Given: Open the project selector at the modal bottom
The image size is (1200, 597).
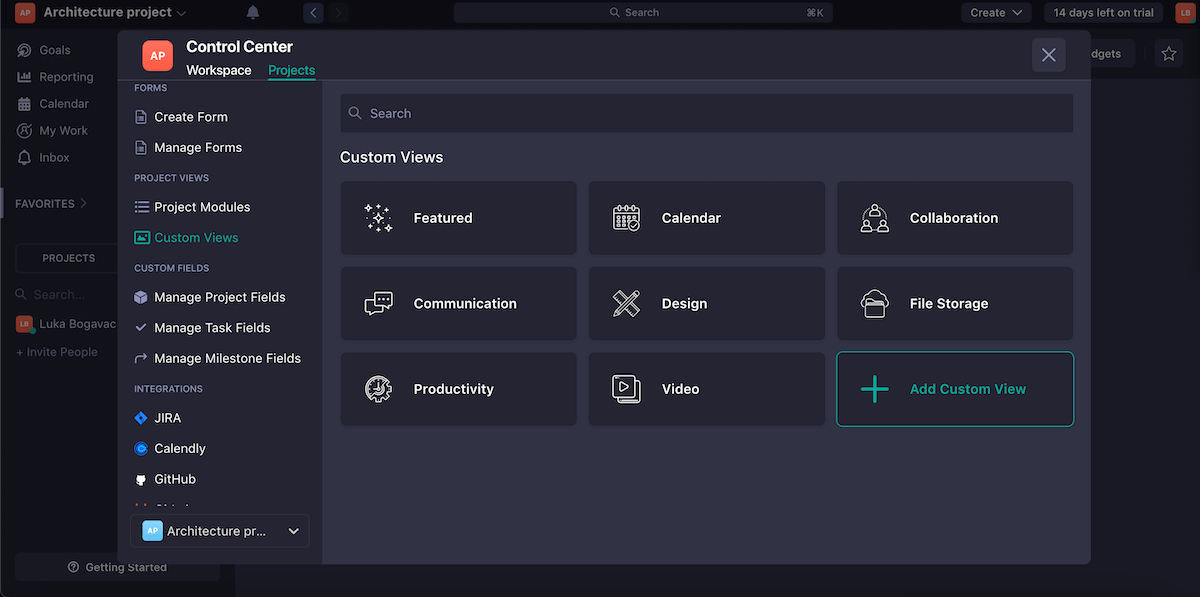Looking at the screenshot, I should tap(220, 530).
